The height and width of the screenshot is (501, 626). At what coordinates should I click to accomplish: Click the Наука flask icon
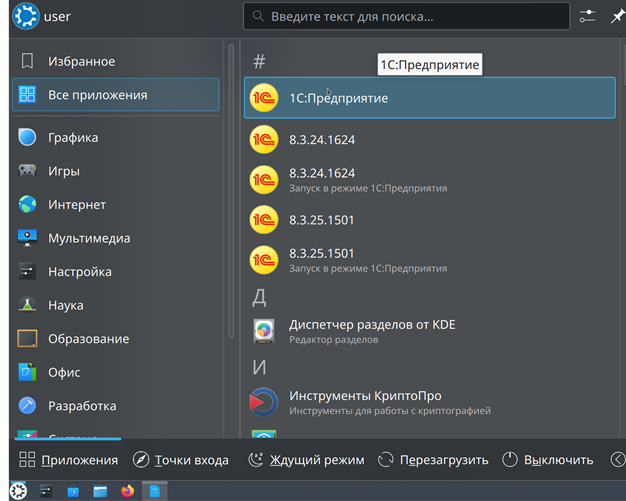click(x=27, y=305)
